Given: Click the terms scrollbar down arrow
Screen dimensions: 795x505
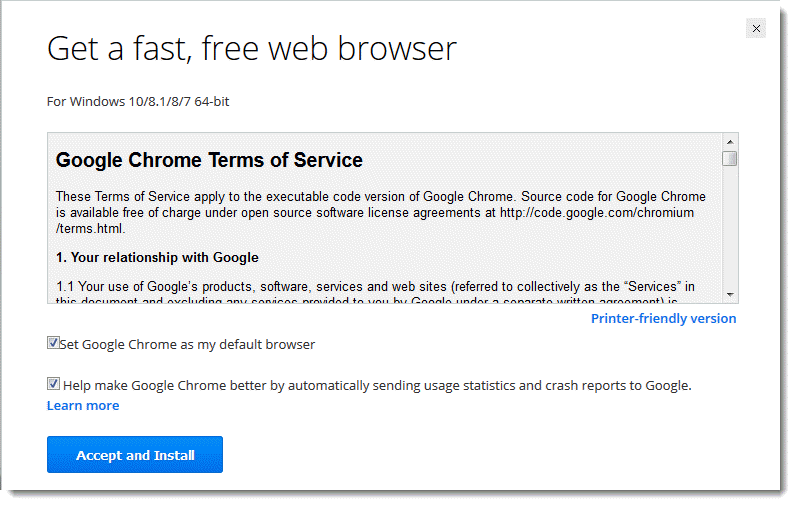Looking at the screenshot, I should [x=730, y=295].
